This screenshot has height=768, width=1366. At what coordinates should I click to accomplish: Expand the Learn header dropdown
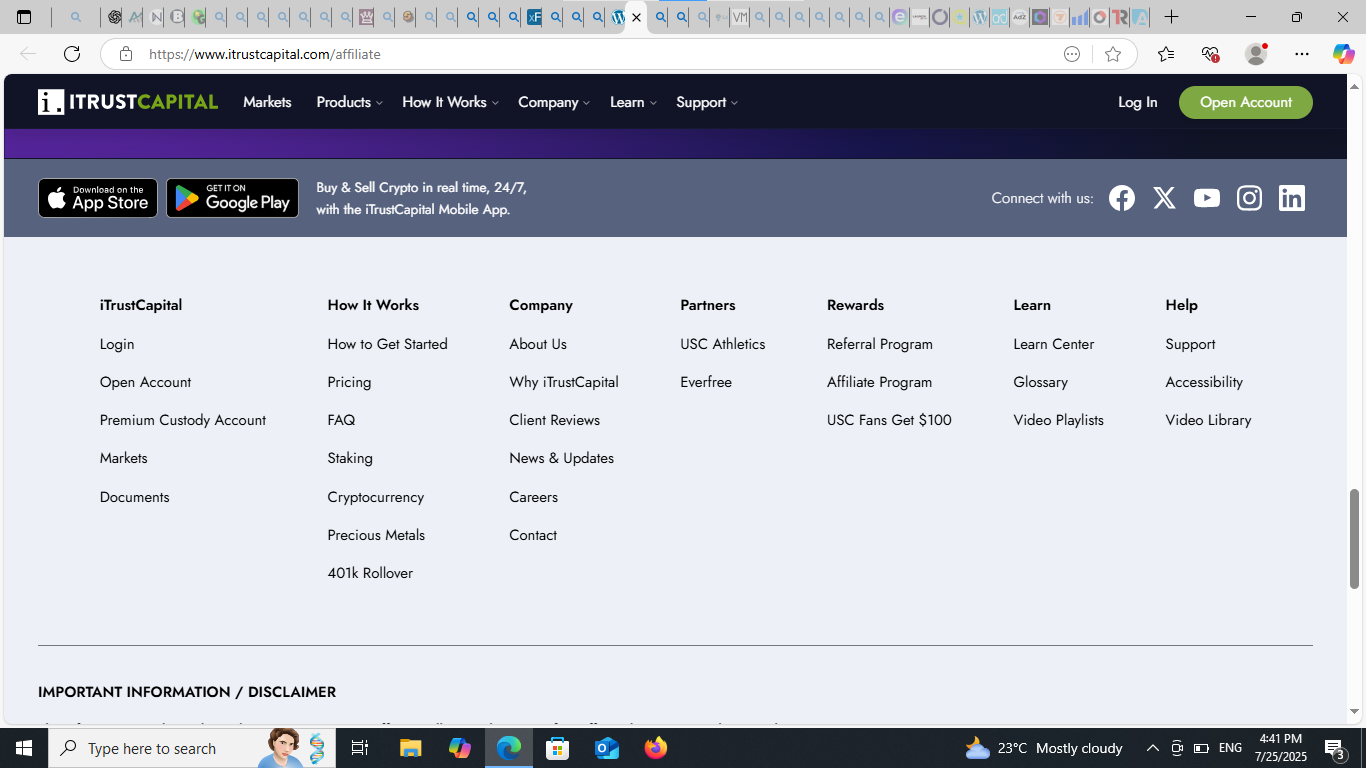633,102
